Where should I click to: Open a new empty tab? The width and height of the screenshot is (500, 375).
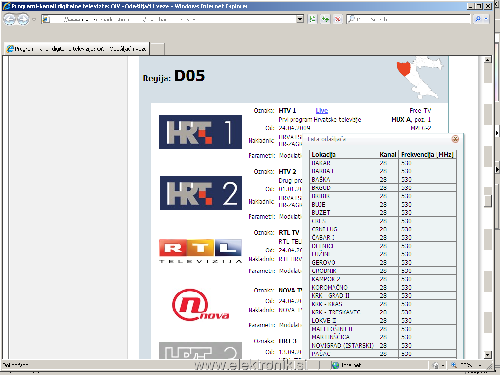coord(158,49)
